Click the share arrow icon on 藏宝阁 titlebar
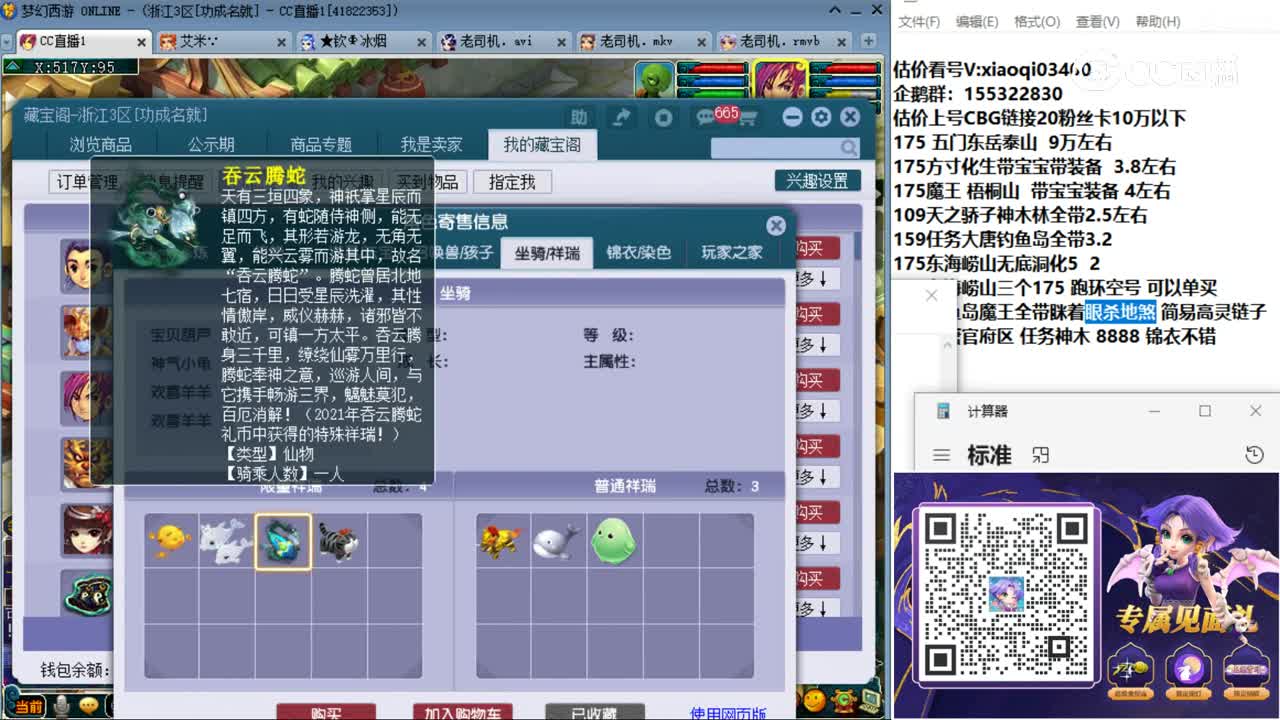Image resolution: width=1280 pixels, height=720 pixels. coord(620,117)
